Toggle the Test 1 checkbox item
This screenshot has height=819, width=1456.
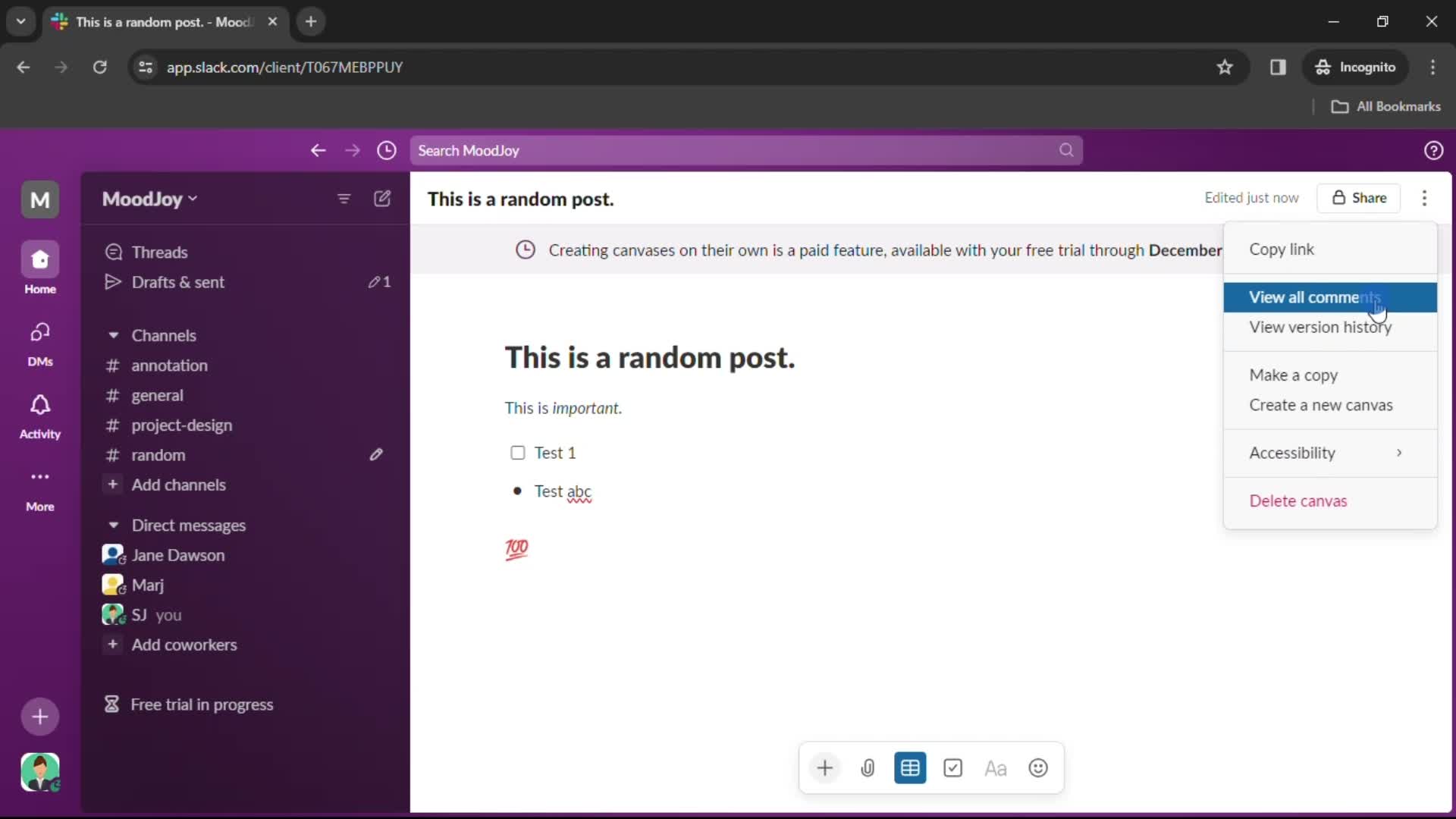518,452
